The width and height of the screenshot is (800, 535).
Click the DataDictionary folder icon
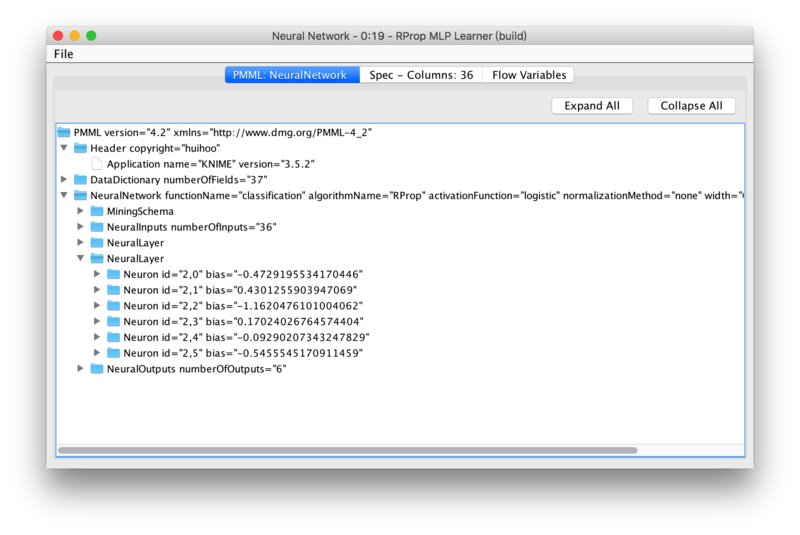81,180
